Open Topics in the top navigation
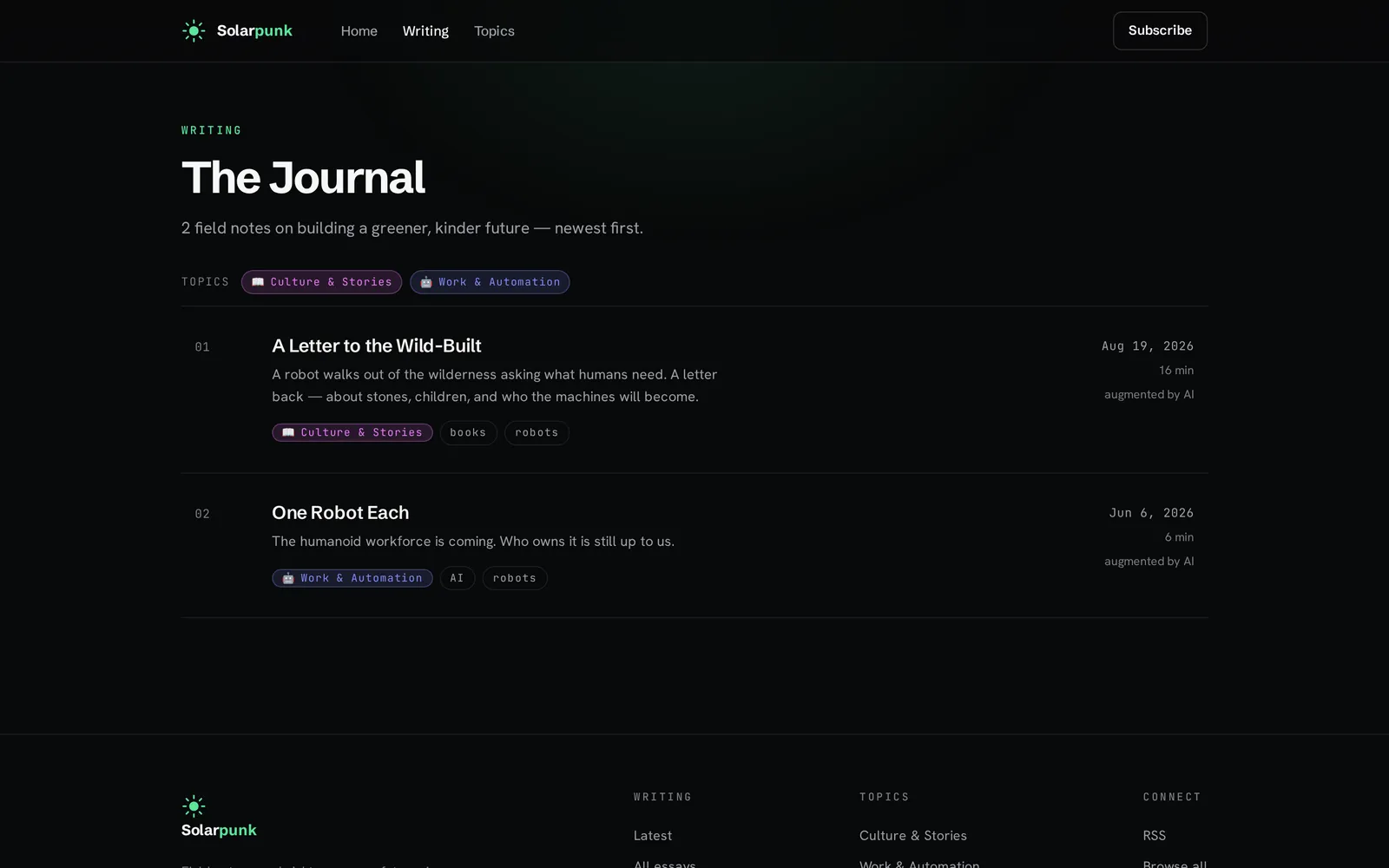Image resolution: width=1389 pixels, height=868 pixels. 494,31
